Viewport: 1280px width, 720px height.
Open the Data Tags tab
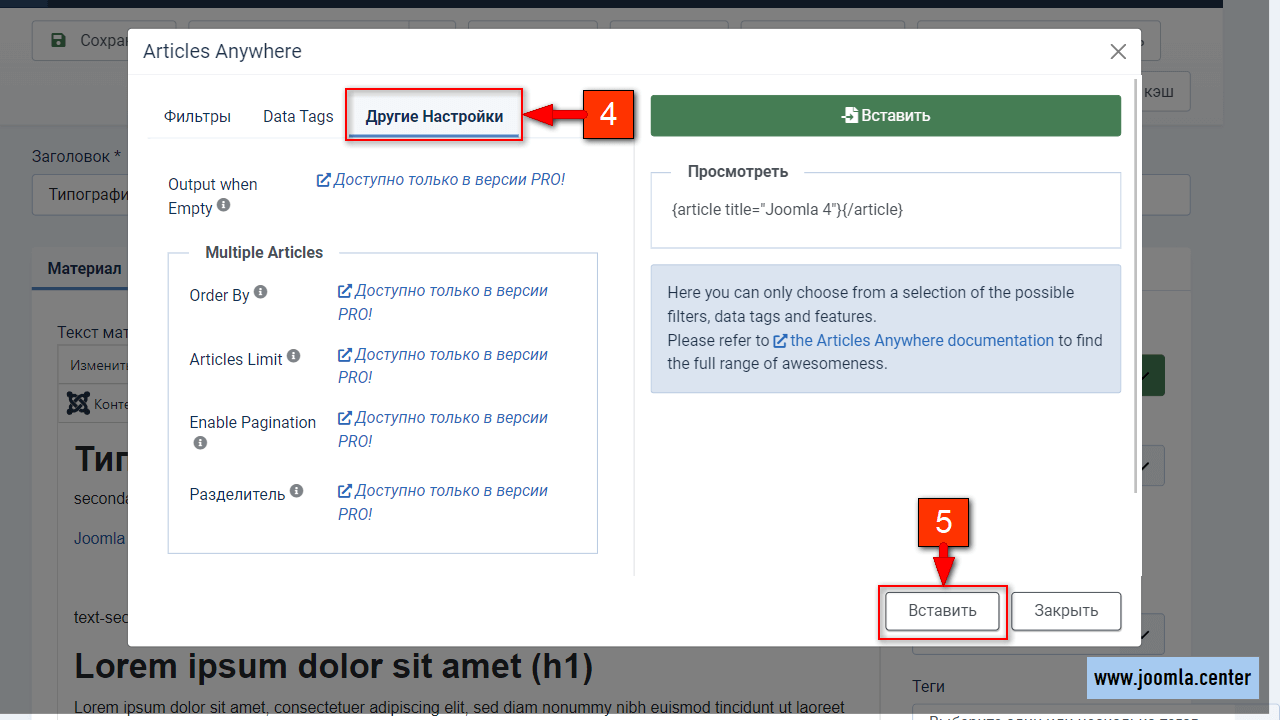tap(298, 116)
